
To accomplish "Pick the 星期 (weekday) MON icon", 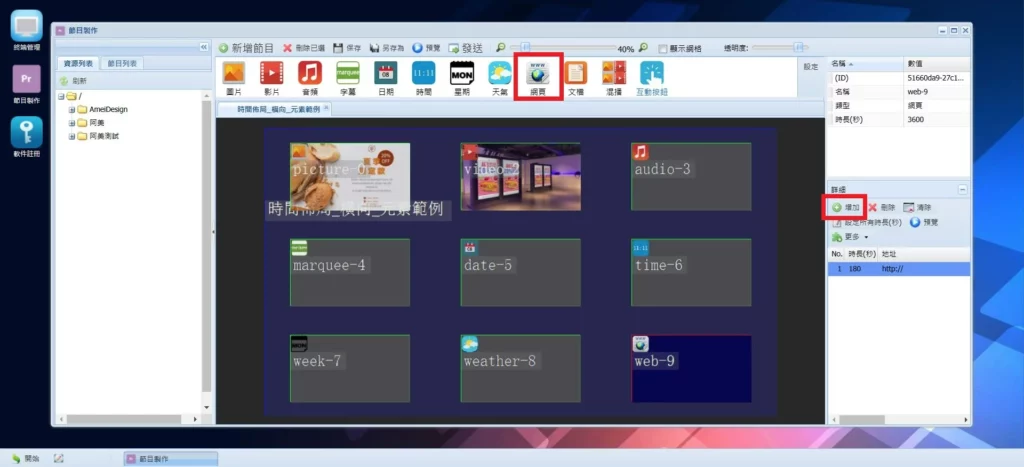I will click(x=461, y=74).
